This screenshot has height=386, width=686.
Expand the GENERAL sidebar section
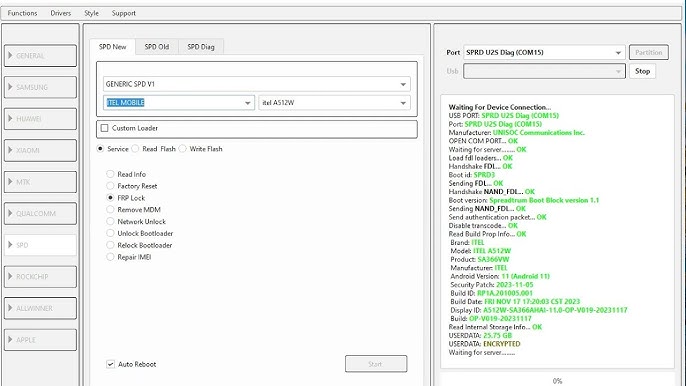pos(40,56)
